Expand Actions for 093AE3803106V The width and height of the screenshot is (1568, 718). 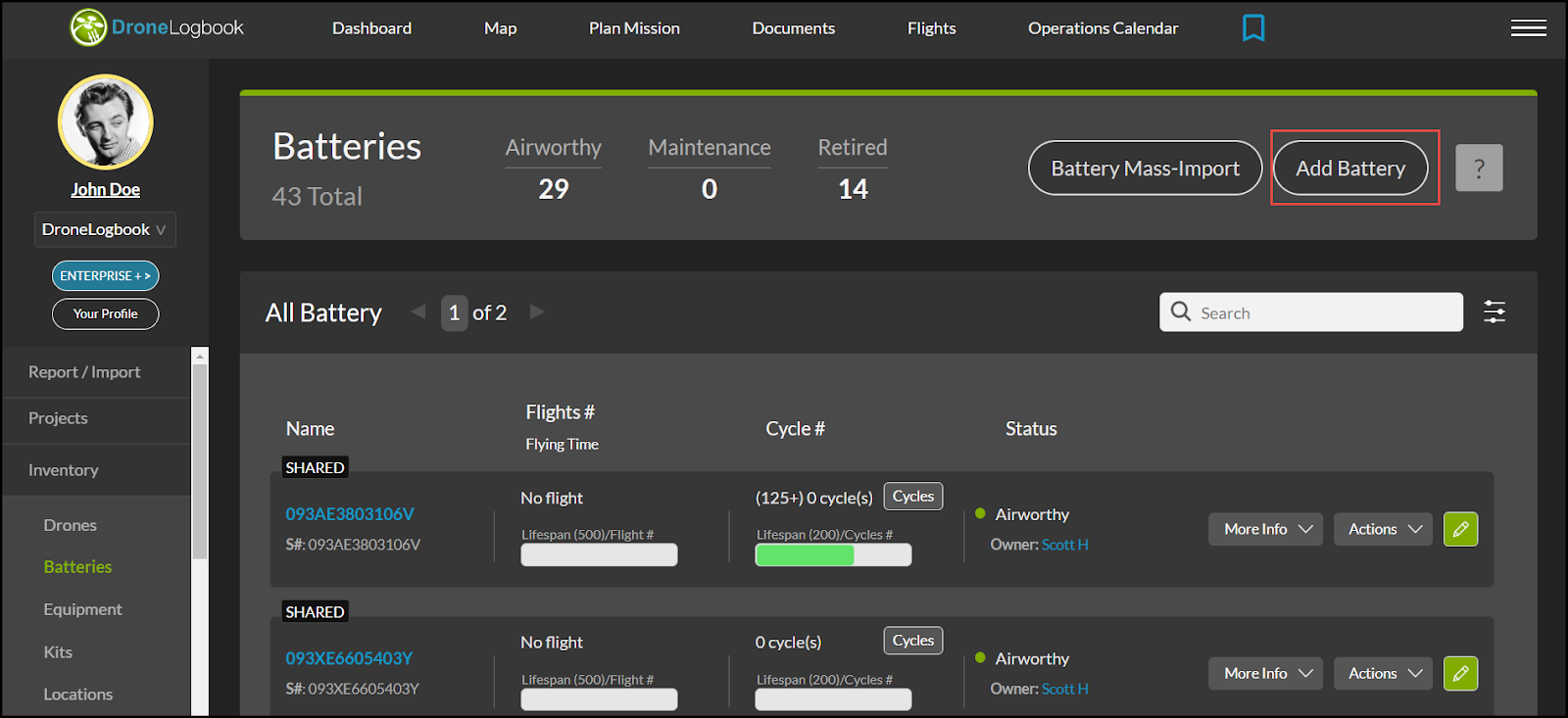pos(1383,529)
